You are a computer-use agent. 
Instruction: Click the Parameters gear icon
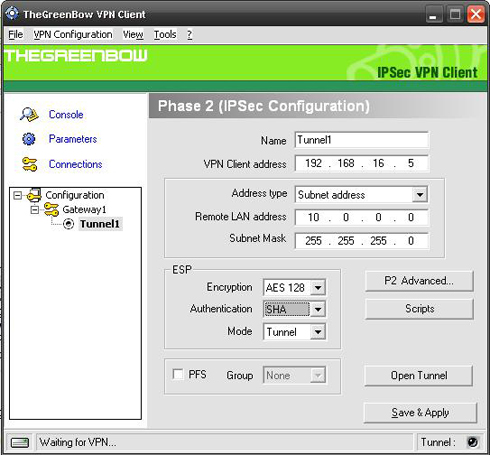(29, 139)
